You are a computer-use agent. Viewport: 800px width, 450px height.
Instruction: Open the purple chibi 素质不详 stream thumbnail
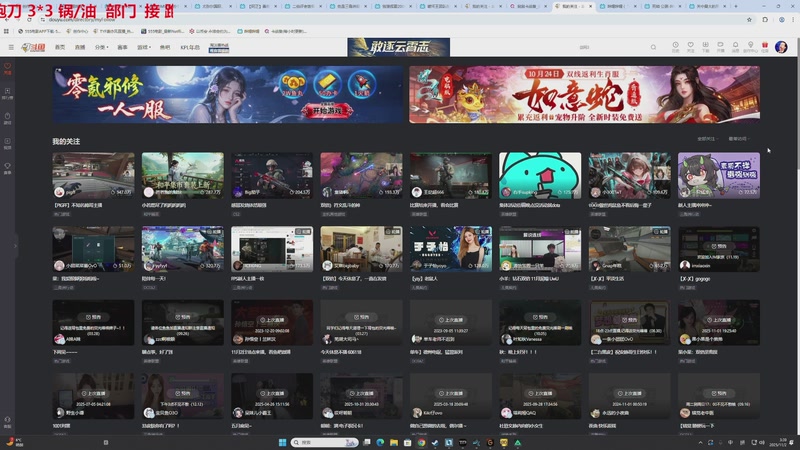pyautogui.click(x=718, y=176)
